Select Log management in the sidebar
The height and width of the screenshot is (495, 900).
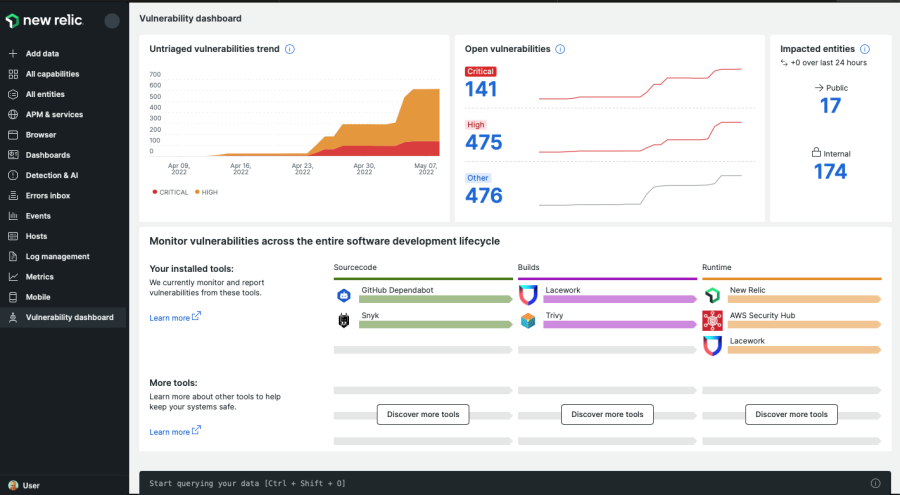coord(57,257)
